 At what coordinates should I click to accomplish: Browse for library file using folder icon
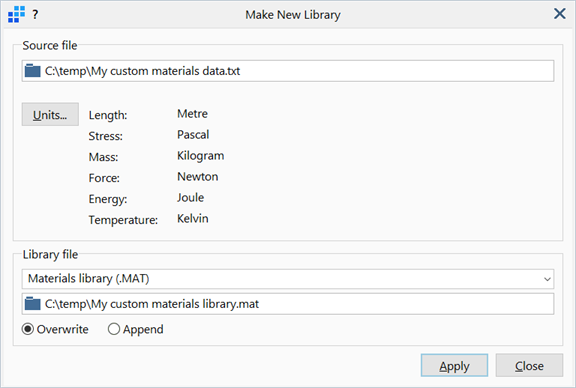[32, 303]
